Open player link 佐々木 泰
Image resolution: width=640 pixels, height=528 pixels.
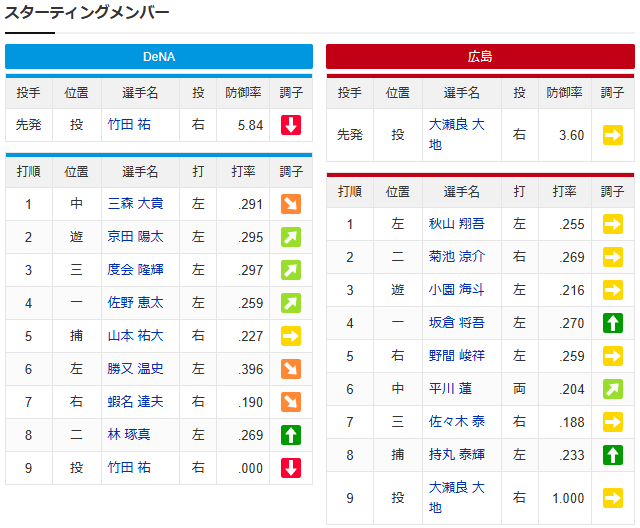456,422
